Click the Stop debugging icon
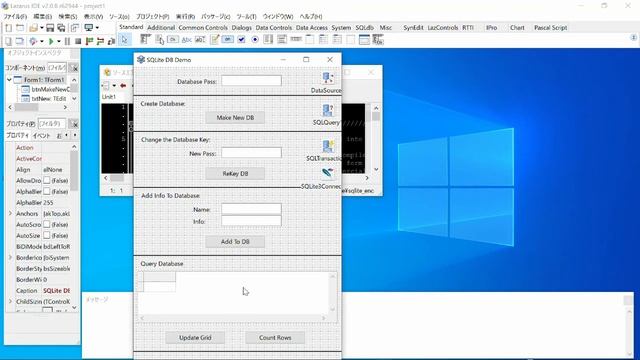 78,41
